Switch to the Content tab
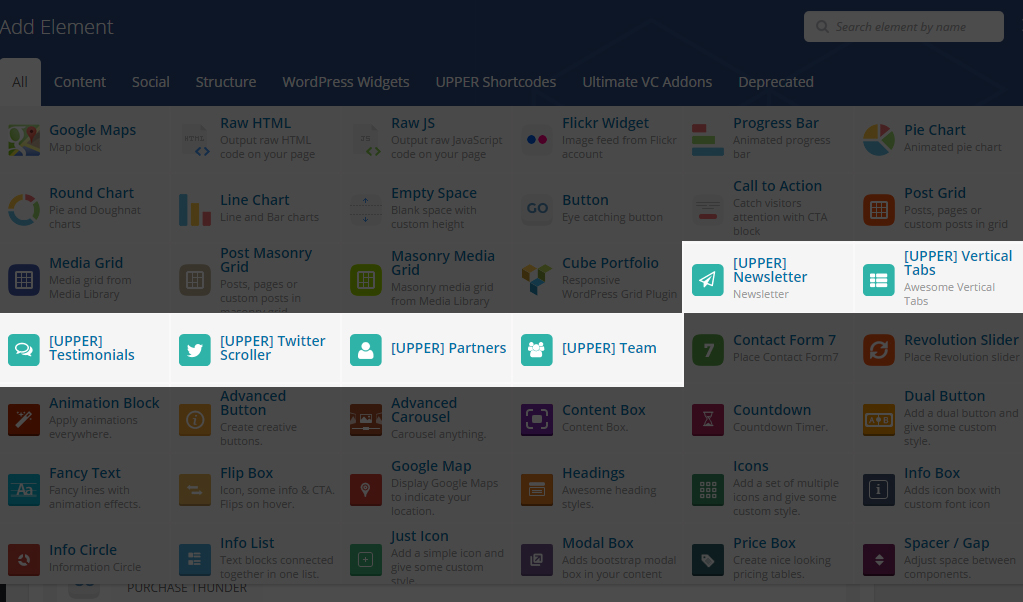Viewport: 1023px width, 602px height. (80, 82)
